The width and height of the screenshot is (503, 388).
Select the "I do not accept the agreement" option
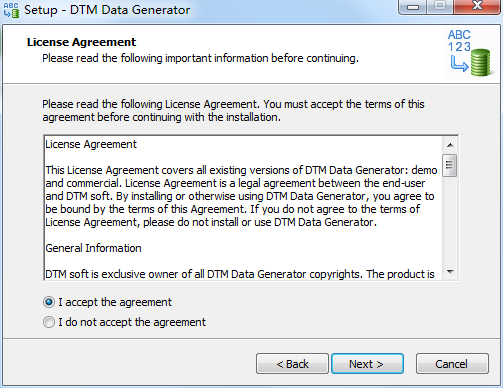point(49,322)
